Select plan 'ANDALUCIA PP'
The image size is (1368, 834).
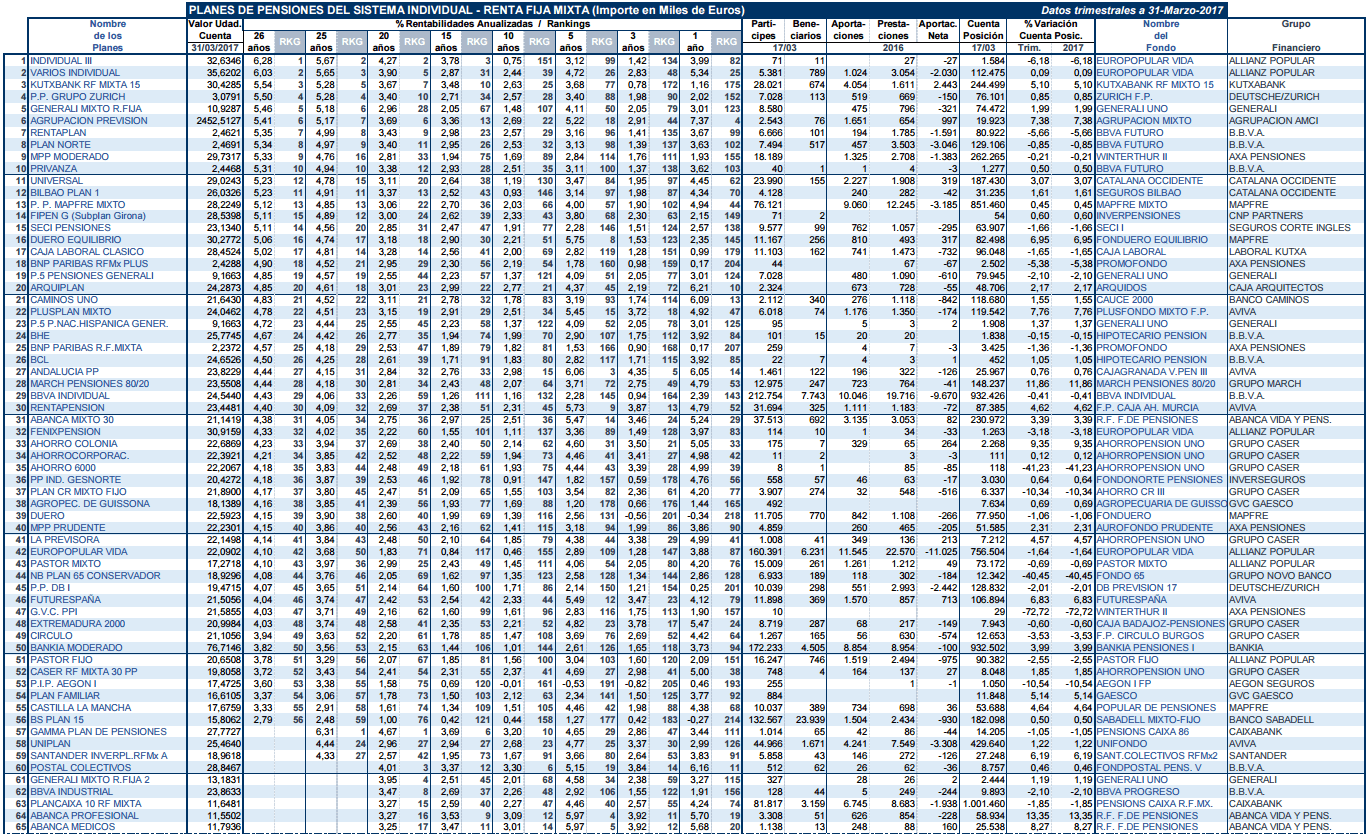65,370
